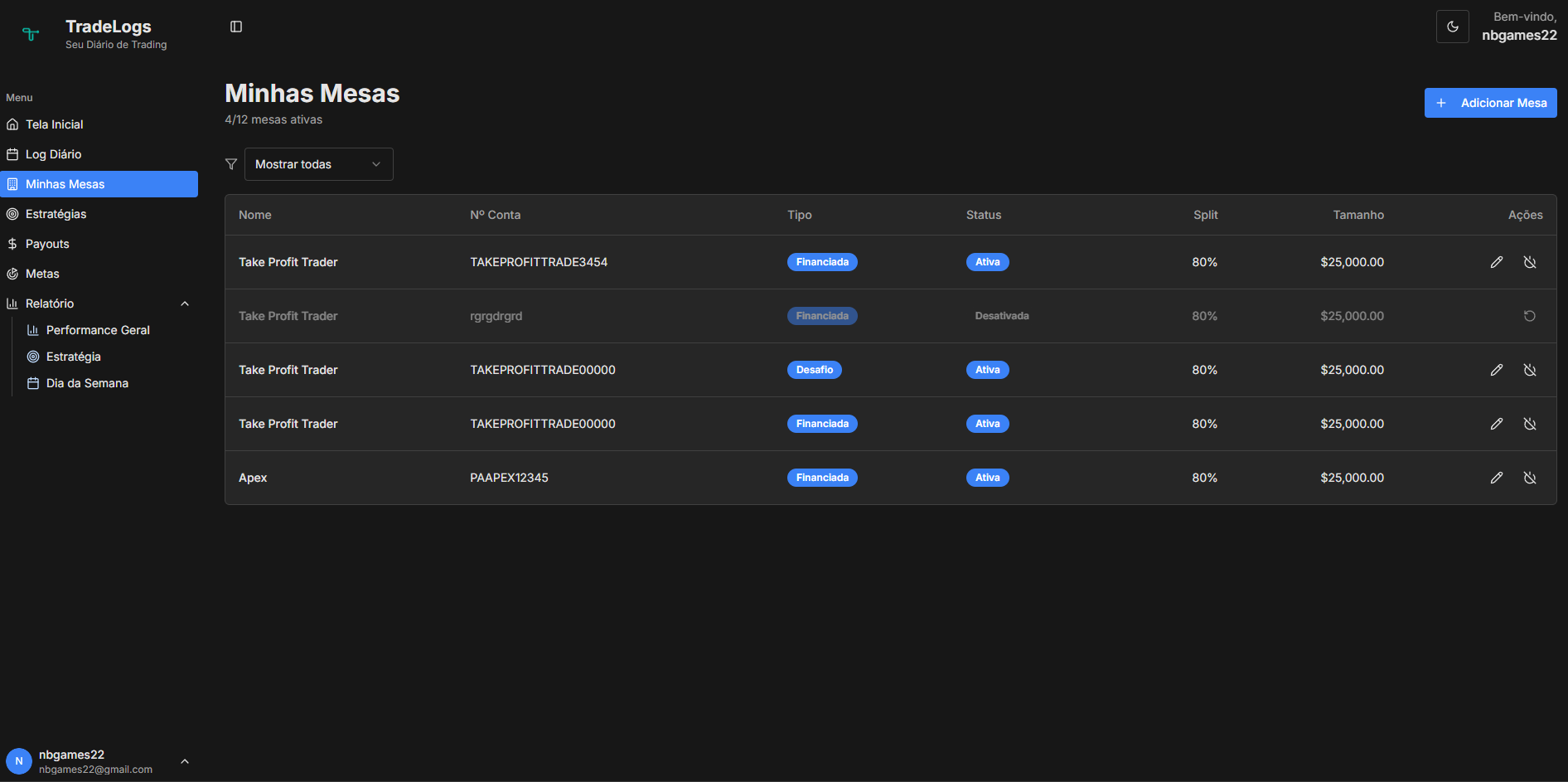Select Minhas Mesas in the sidebar

point(99,184)
